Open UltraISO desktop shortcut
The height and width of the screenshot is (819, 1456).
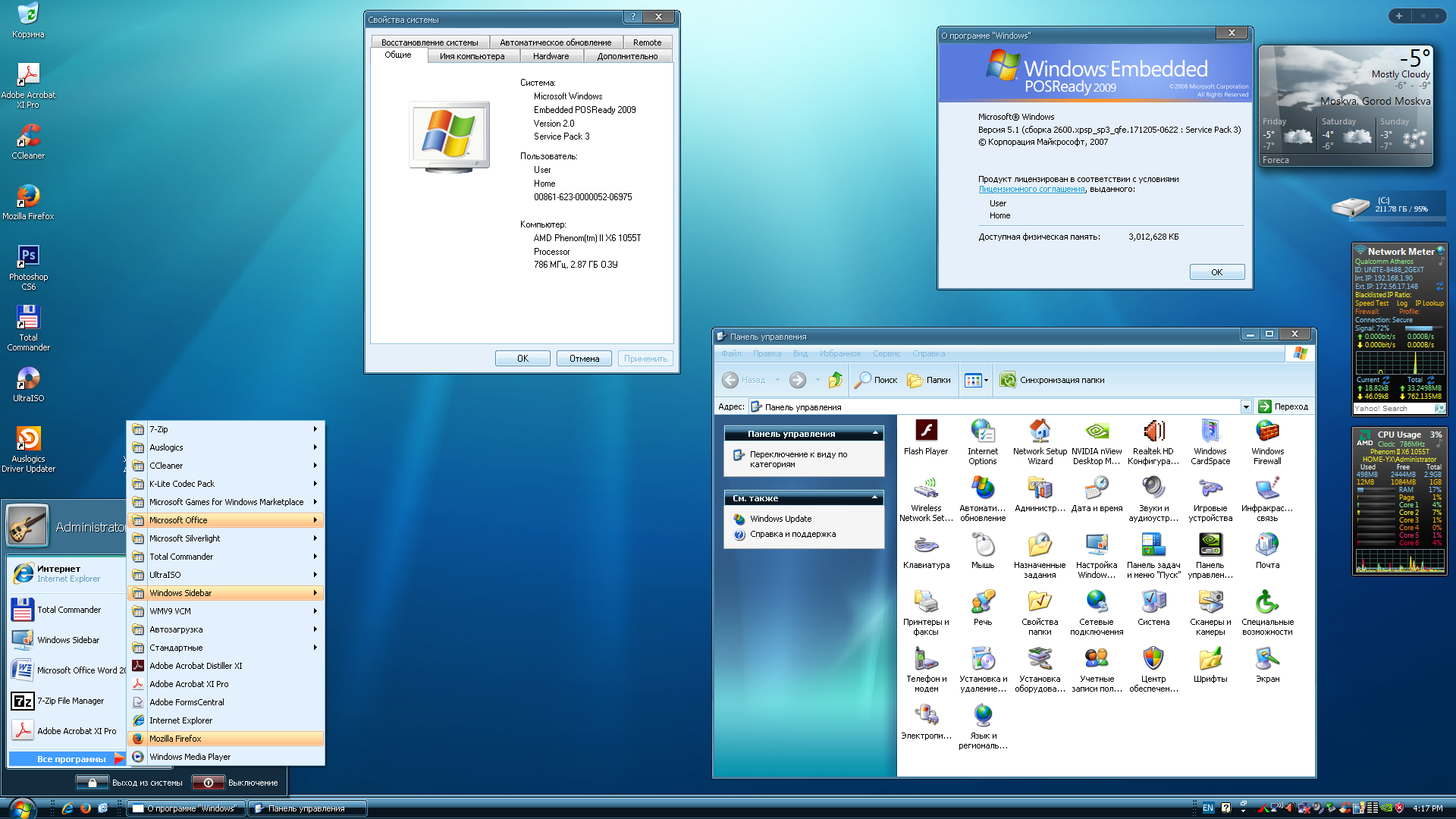coord(28,384)
